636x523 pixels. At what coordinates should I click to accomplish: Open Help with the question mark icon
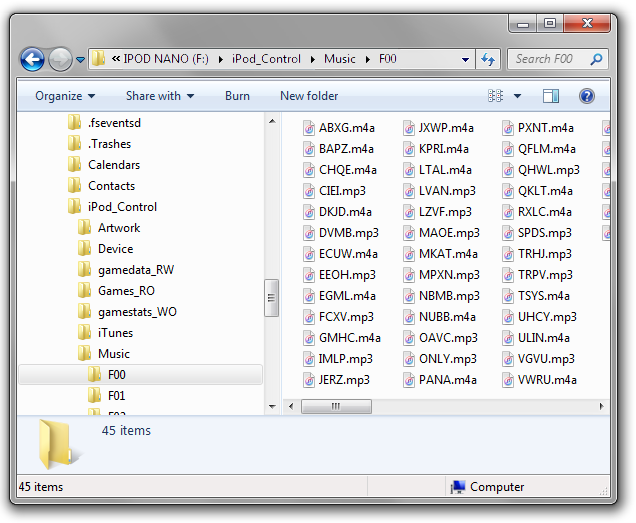point(587,96)
